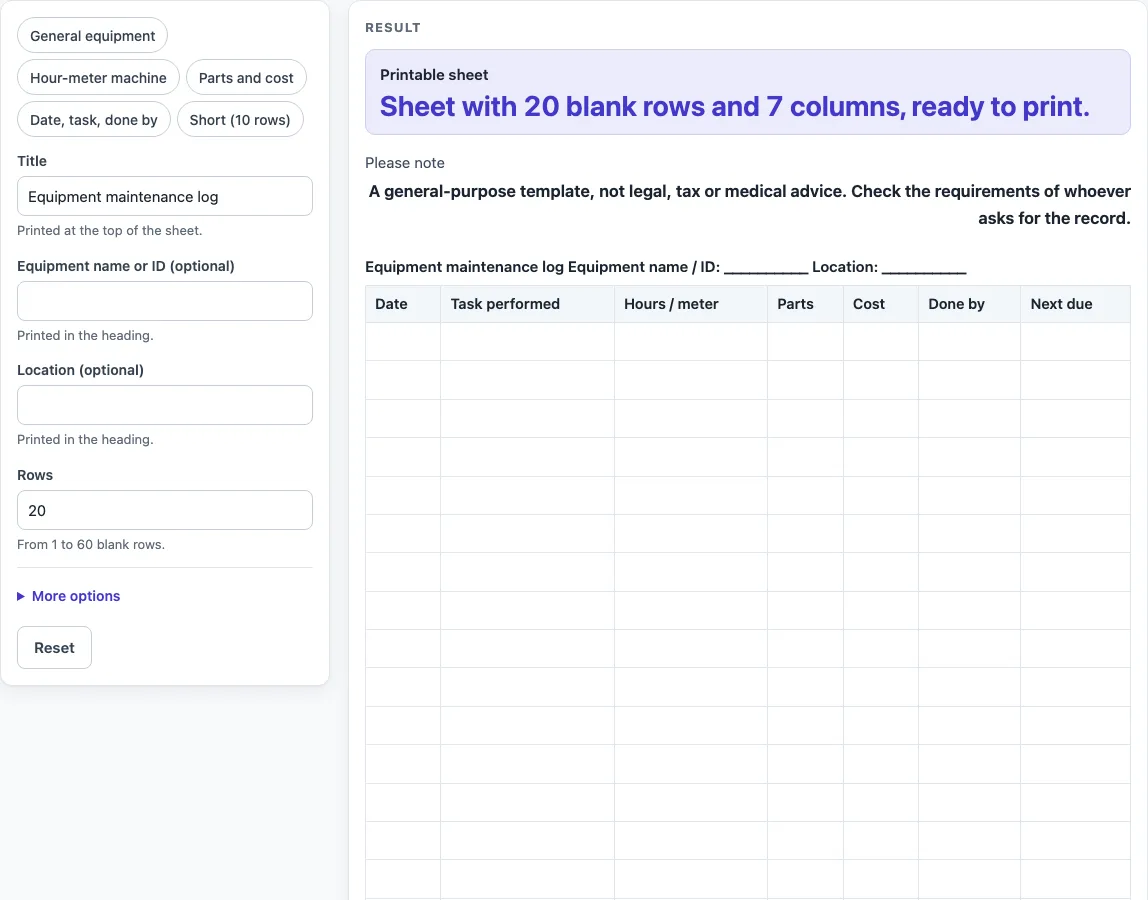
Task: Click the sheet heading 'Equipment maintenance log Equipment name / ID'
Action: coord(666,267)
